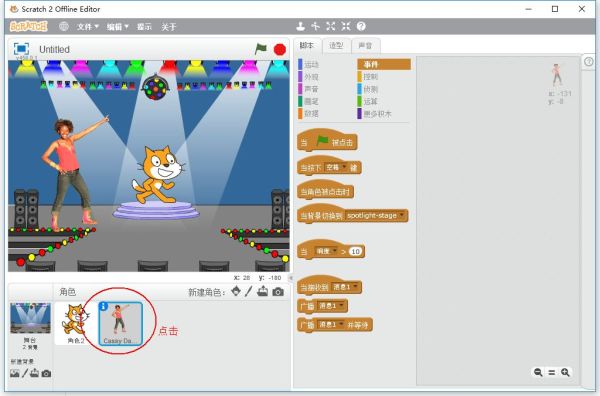The image size is (600, 396).
Task: Select the duplicate stamp tool
Action: click(300, 26)
